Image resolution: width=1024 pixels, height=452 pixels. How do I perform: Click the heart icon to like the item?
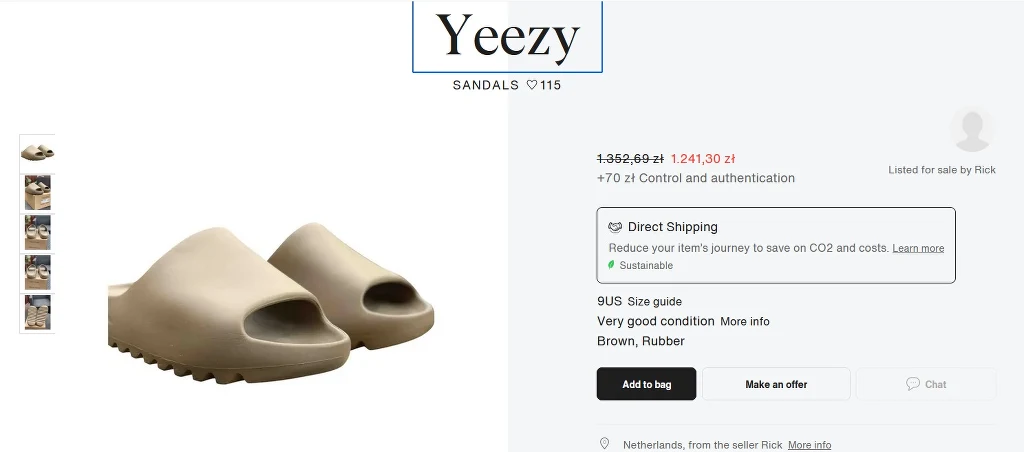point(532,85)
